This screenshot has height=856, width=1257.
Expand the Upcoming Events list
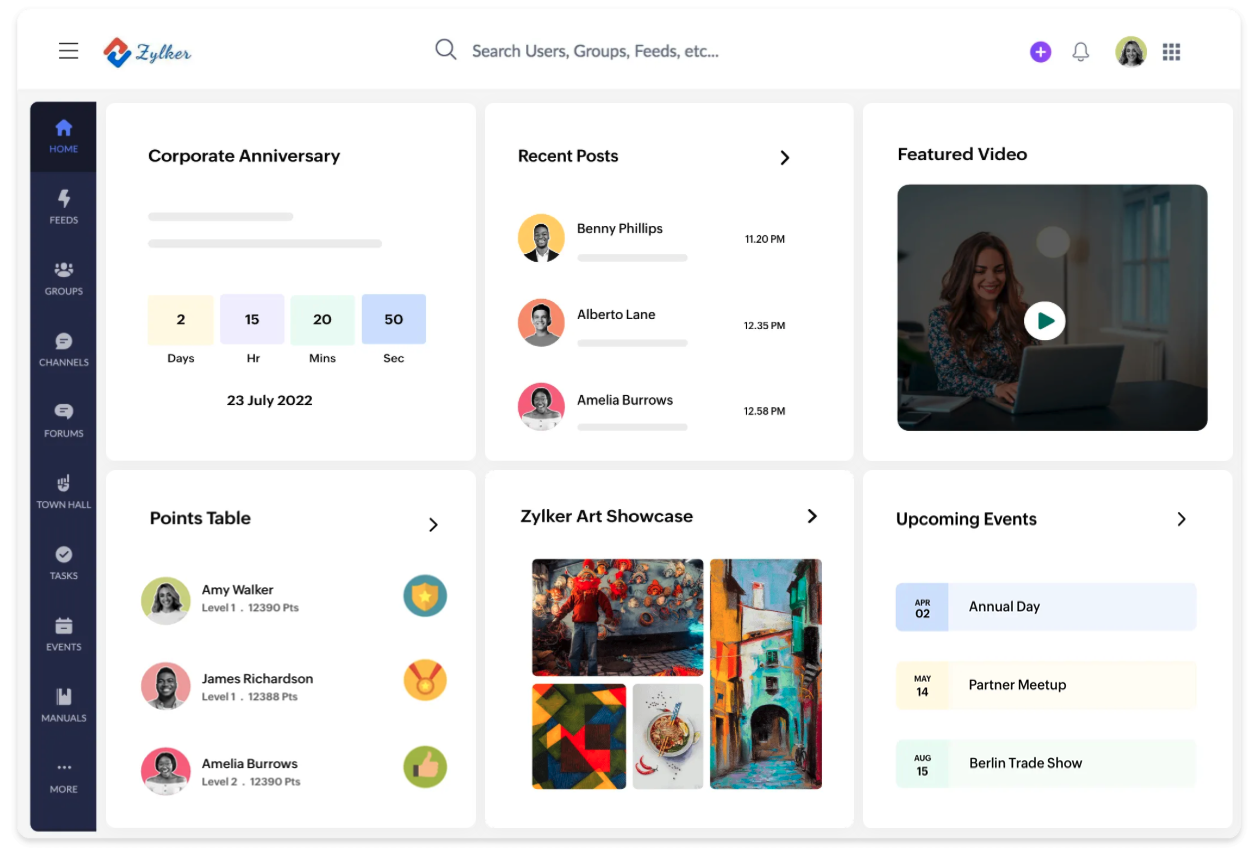1181,519
